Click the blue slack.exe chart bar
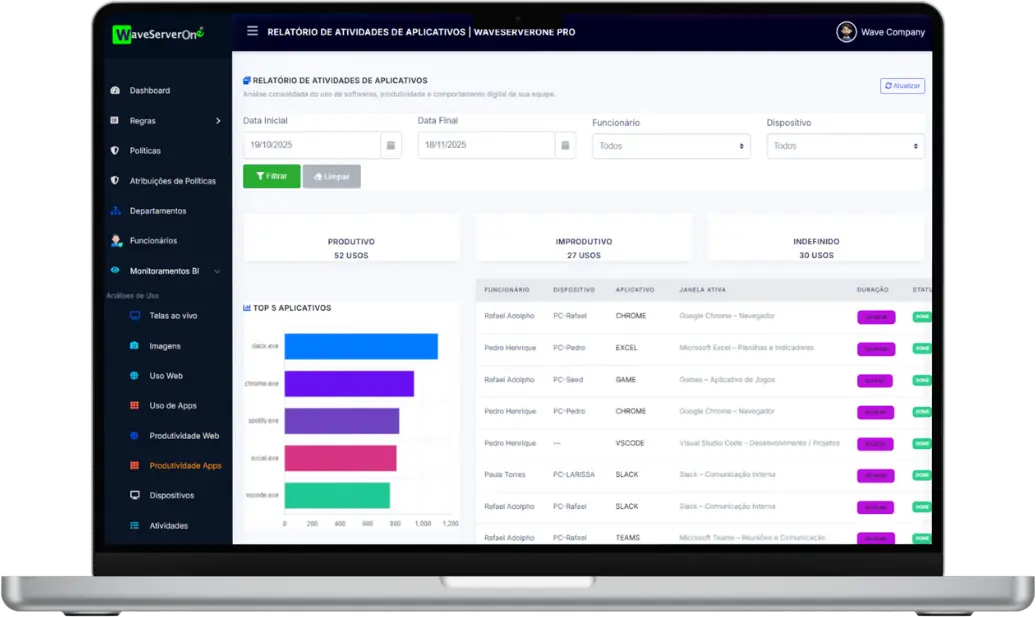 pyautogui.click(x=360, y=346)
